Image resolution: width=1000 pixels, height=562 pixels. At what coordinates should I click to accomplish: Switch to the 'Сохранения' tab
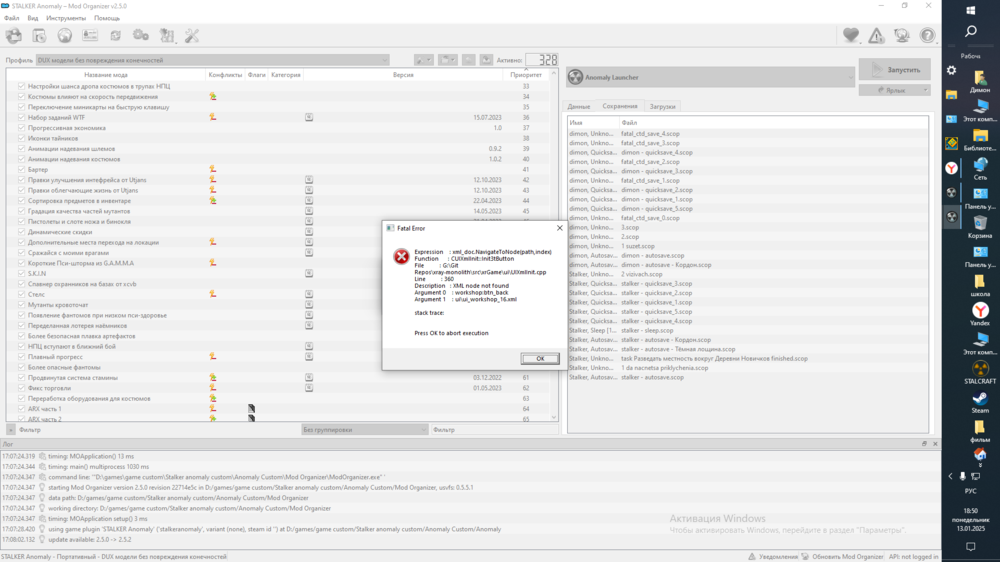619,106
